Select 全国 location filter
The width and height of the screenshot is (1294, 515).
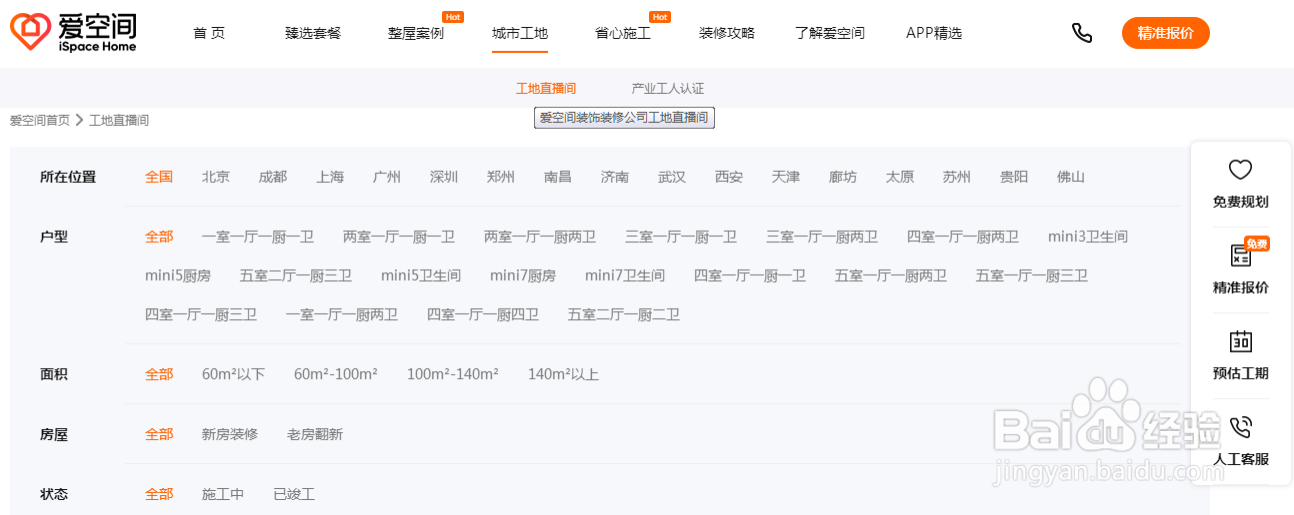(159, 177)
